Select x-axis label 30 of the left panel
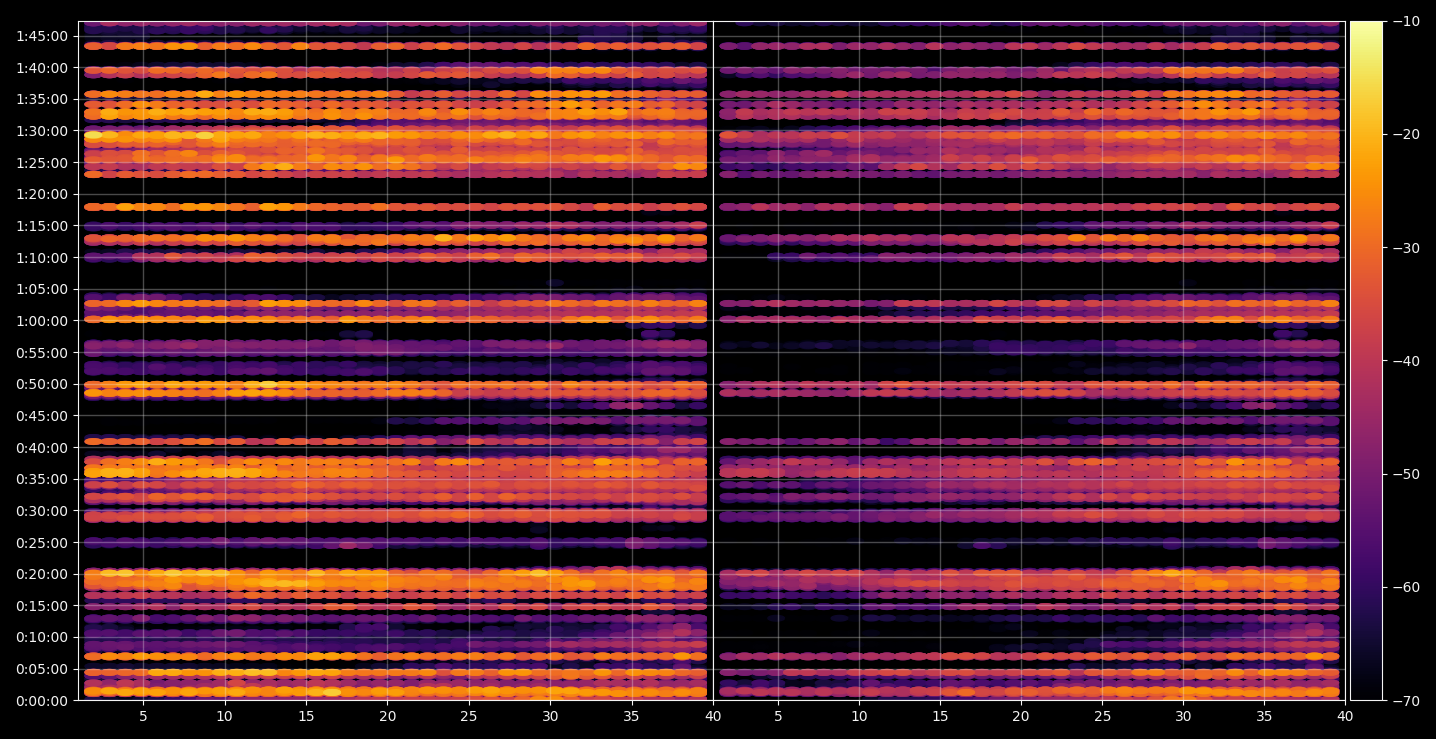1436x739 pixels. [550, 716]
